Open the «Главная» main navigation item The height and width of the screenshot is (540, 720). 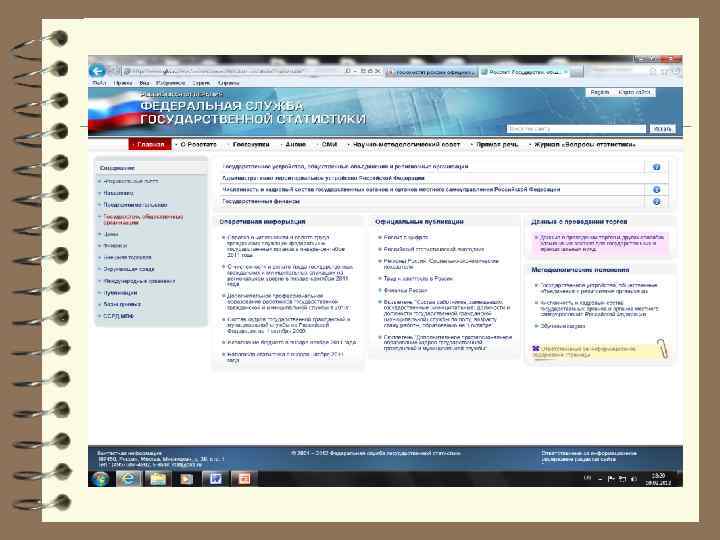point(150,144)
